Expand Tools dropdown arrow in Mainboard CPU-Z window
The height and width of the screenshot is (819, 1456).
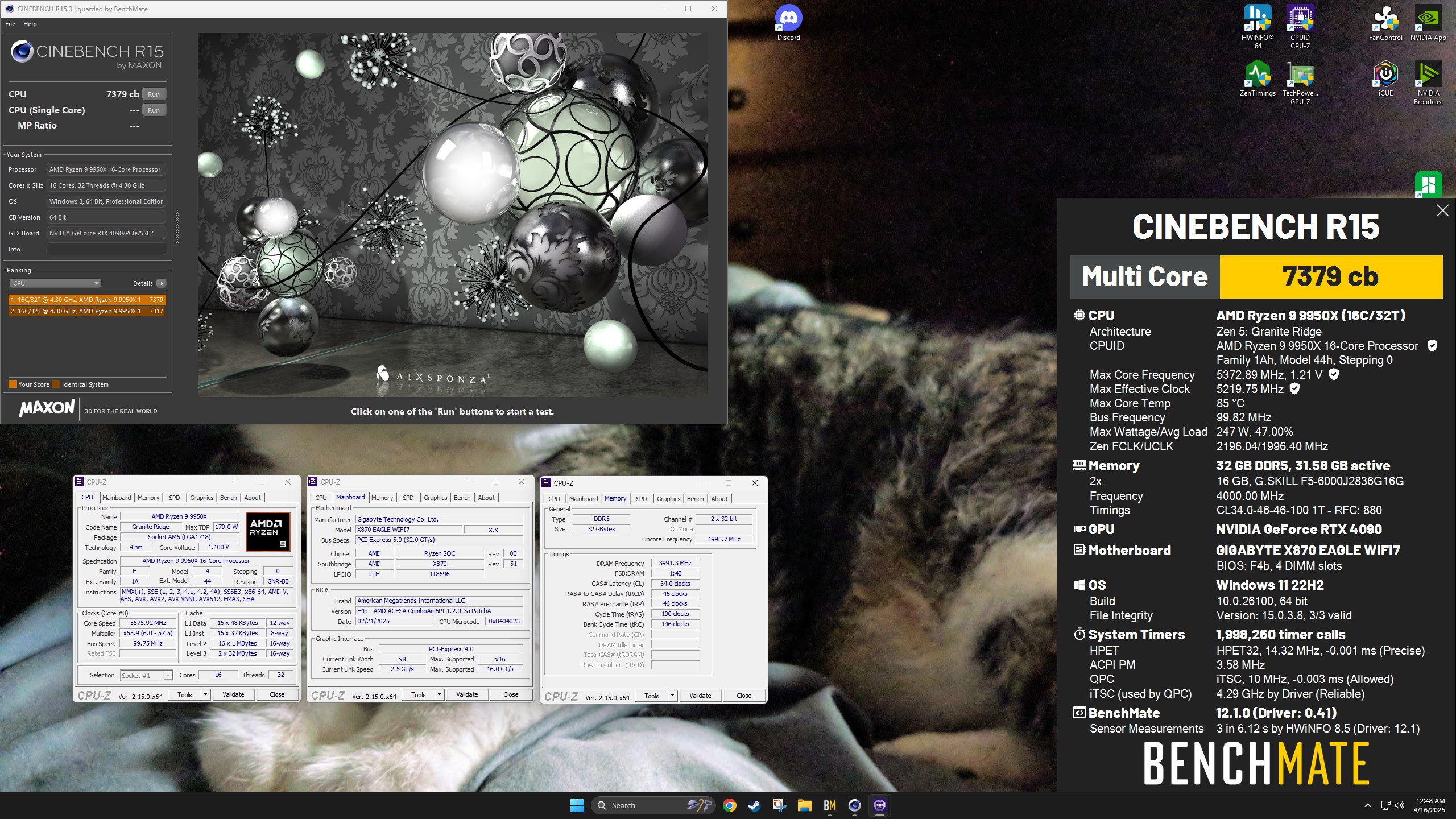coord(440,694)
